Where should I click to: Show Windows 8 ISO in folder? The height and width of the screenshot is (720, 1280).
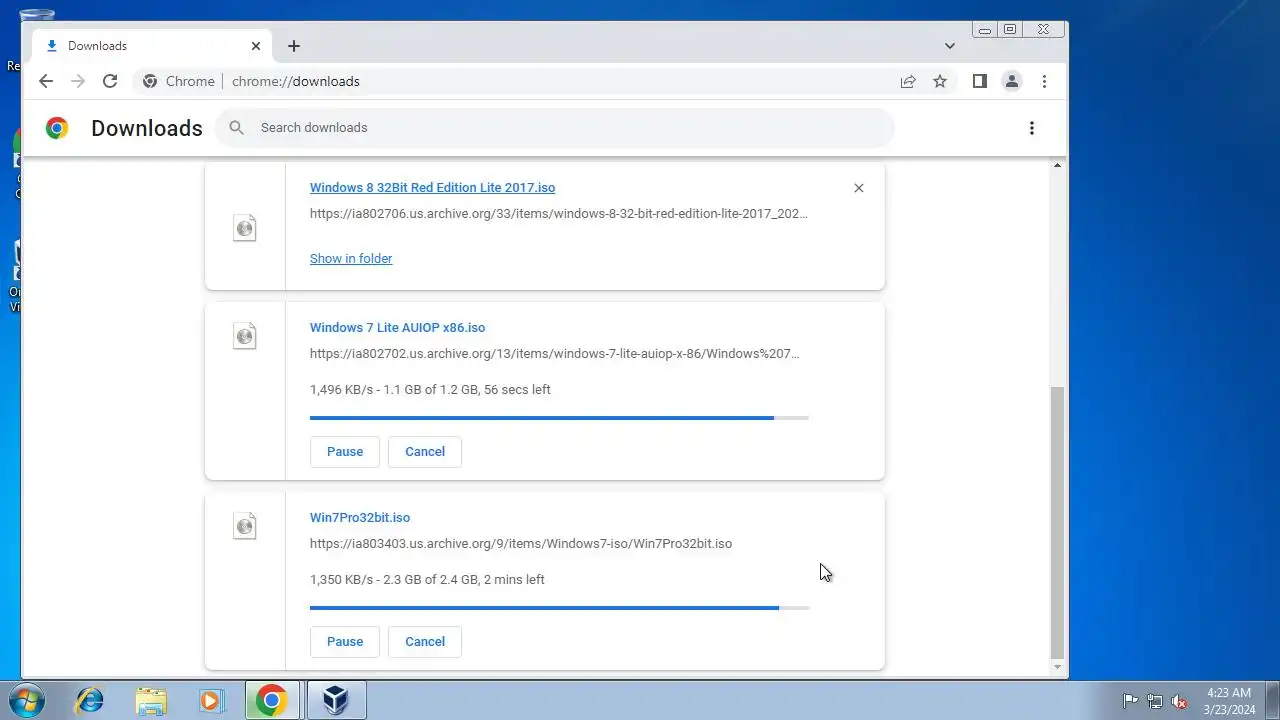coord(351,259)
